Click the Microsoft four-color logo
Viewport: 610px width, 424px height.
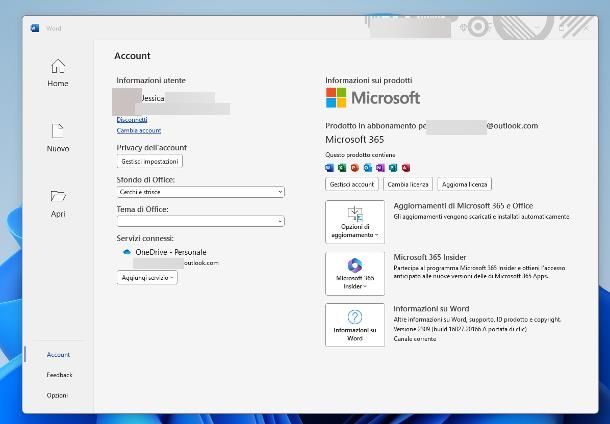(336, 98)
